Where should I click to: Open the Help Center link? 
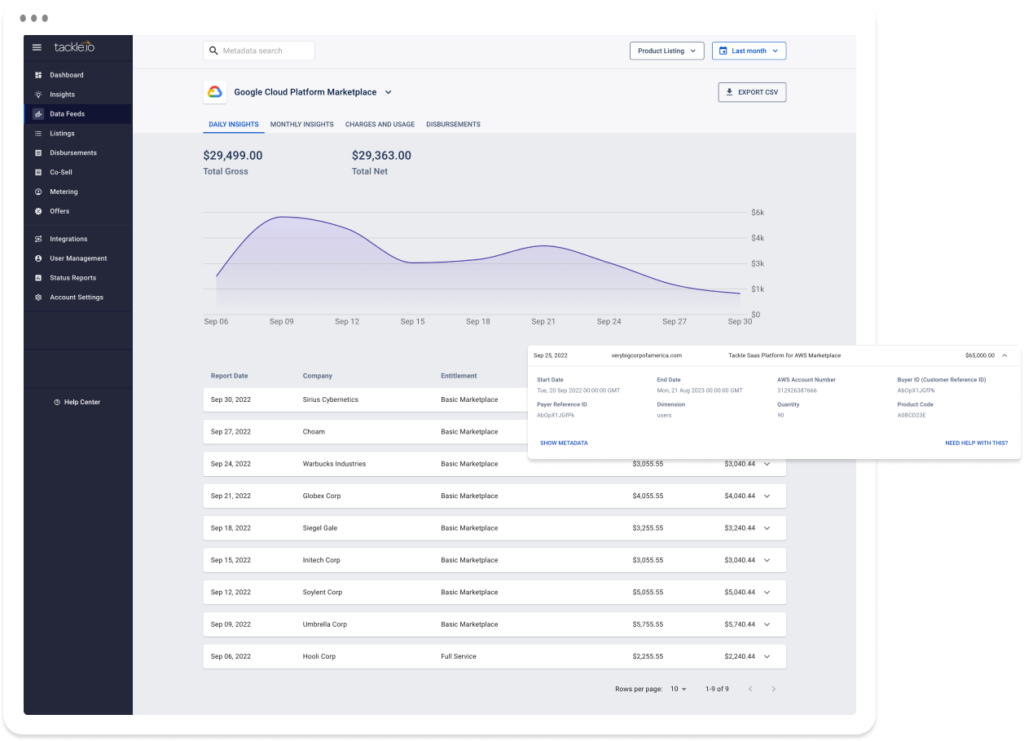77,402
